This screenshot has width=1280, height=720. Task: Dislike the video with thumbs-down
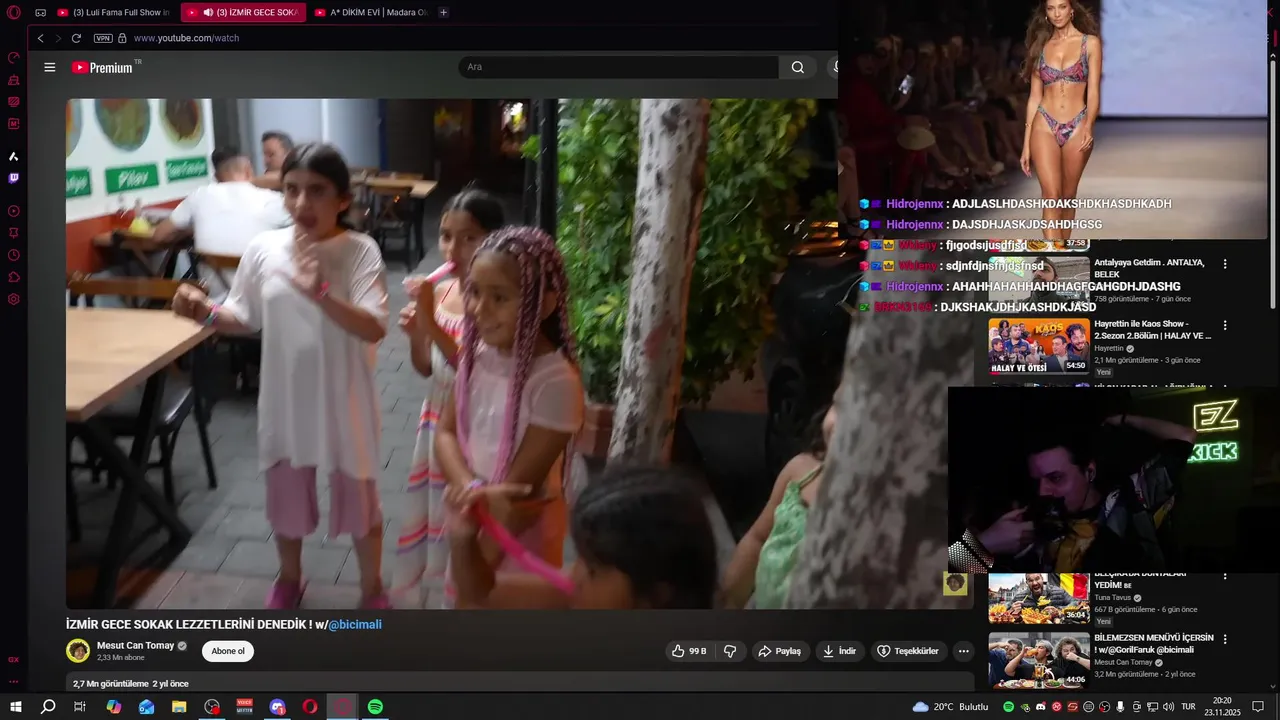[x=730, y=651]
